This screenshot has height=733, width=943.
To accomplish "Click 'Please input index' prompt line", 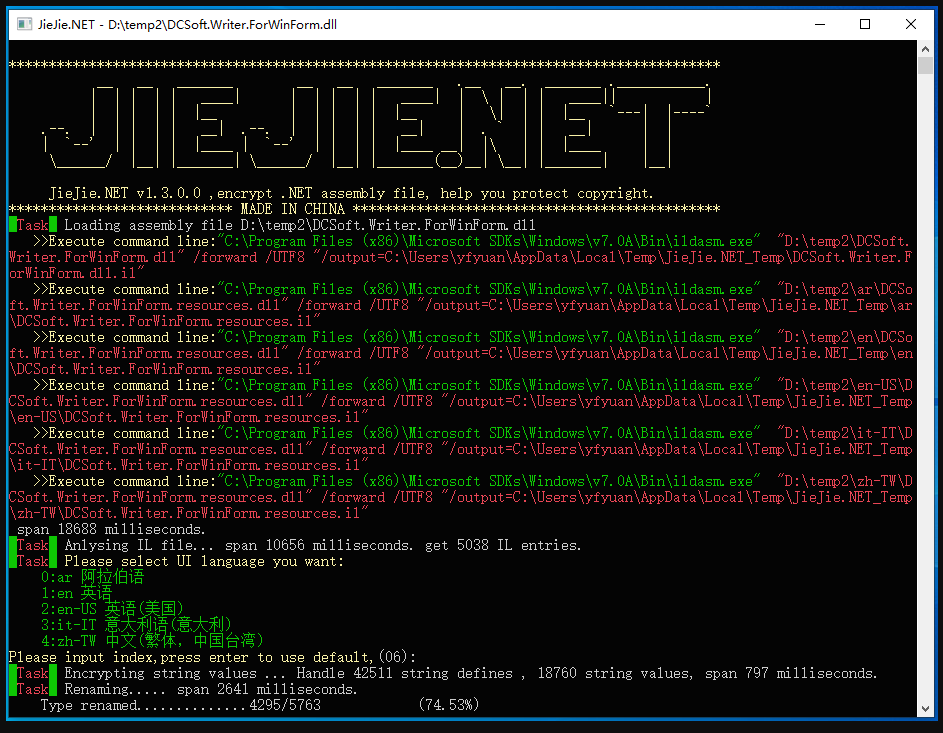I will point(212,657).
